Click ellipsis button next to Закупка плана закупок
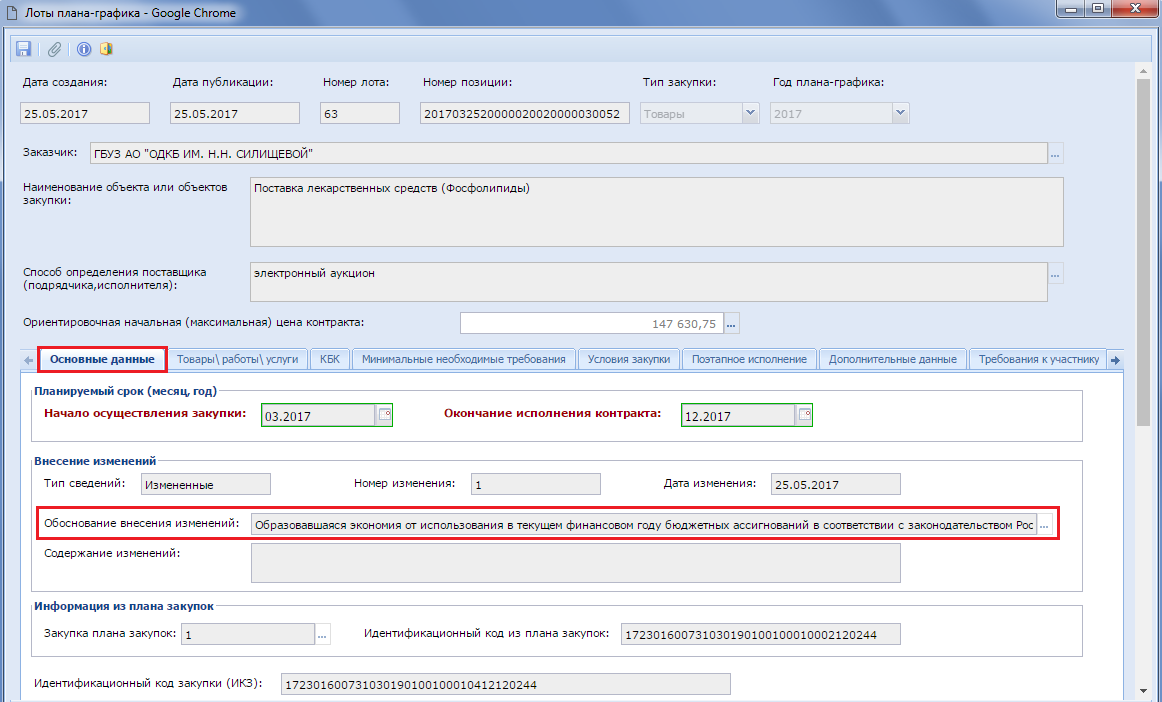The height and width of the screenshot is (702, 1162). [x=322, y=634]
